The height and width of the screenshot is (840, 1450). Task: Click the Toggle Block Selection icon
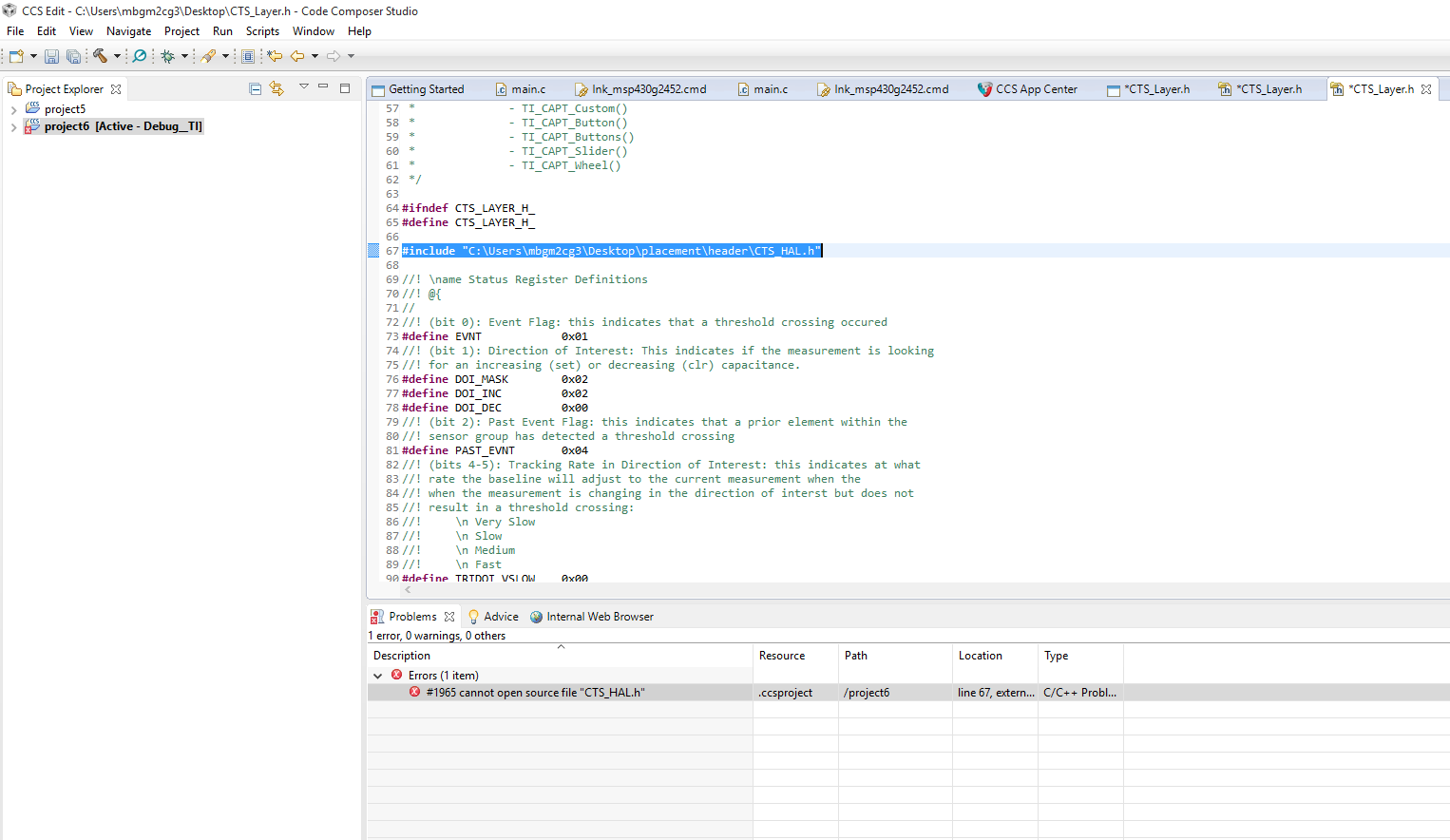point(248,56)
